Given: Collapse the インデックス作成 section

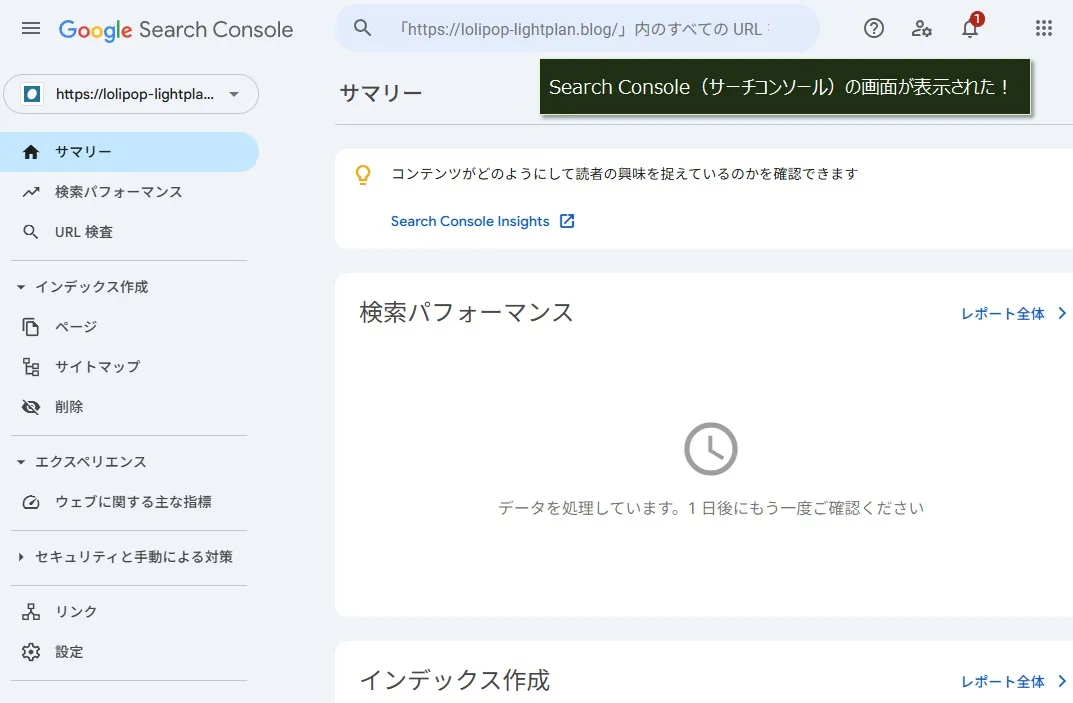Looking at the screenshot, I should pos(21,287).
